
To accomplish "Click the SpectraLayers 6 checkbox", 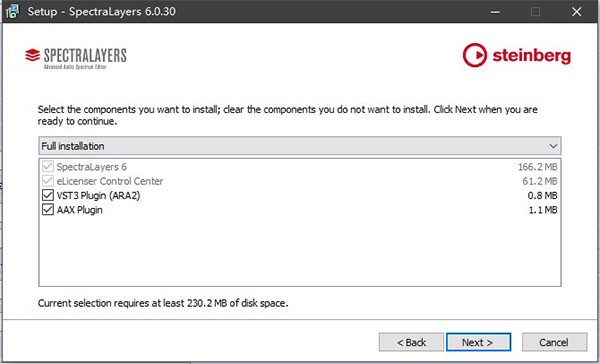I will tap(48, 166).
